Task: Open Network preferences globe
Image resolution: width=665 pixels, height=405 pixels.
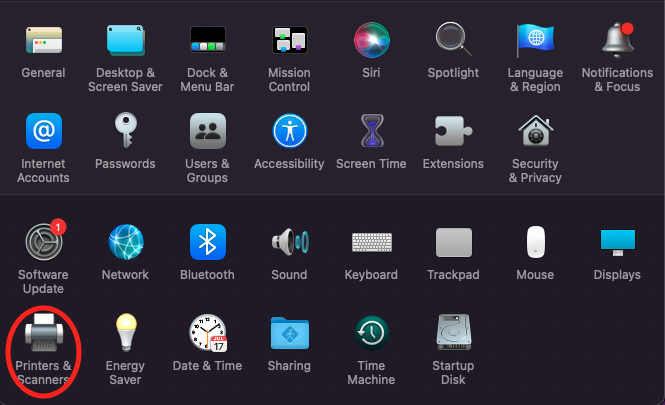Action: pos(126,242)
